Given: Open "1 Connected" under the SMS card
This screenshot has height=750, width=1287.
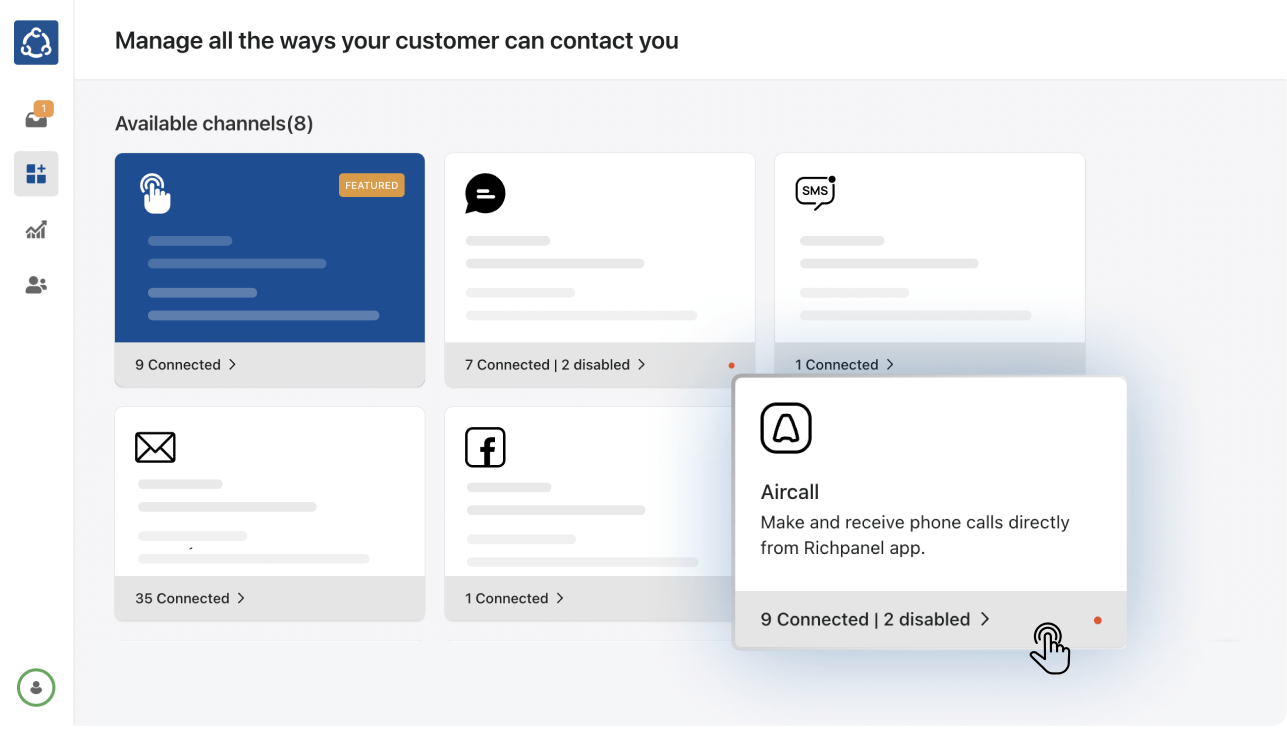Looking at the screenshot, I should click(x=845, y=365).
